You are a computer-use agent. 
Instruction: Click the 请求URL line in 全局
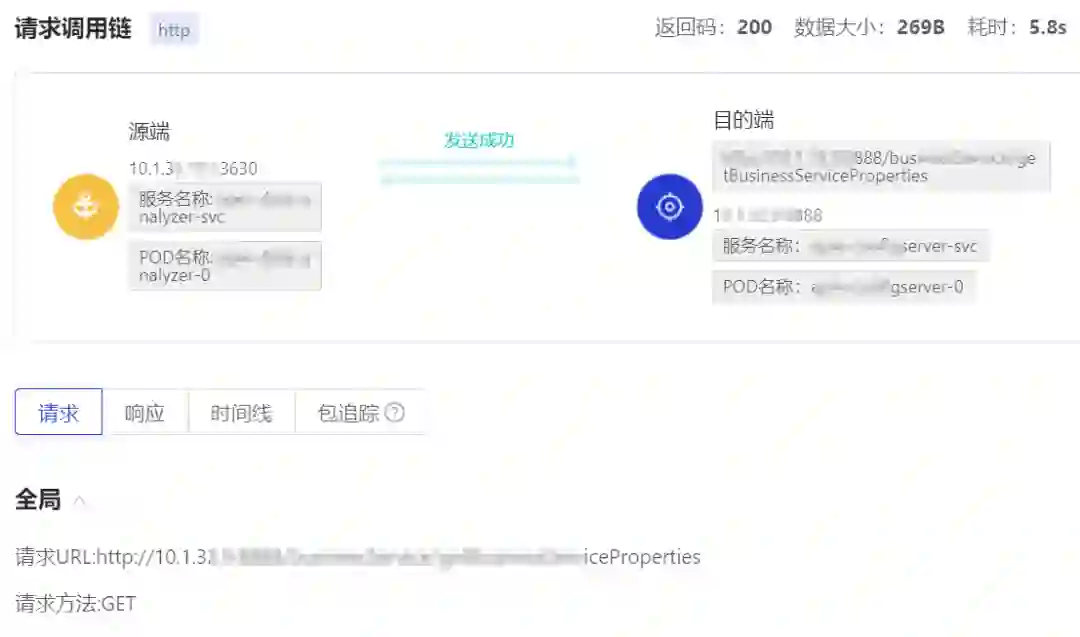pyautogui.click(x=358, y=556)
